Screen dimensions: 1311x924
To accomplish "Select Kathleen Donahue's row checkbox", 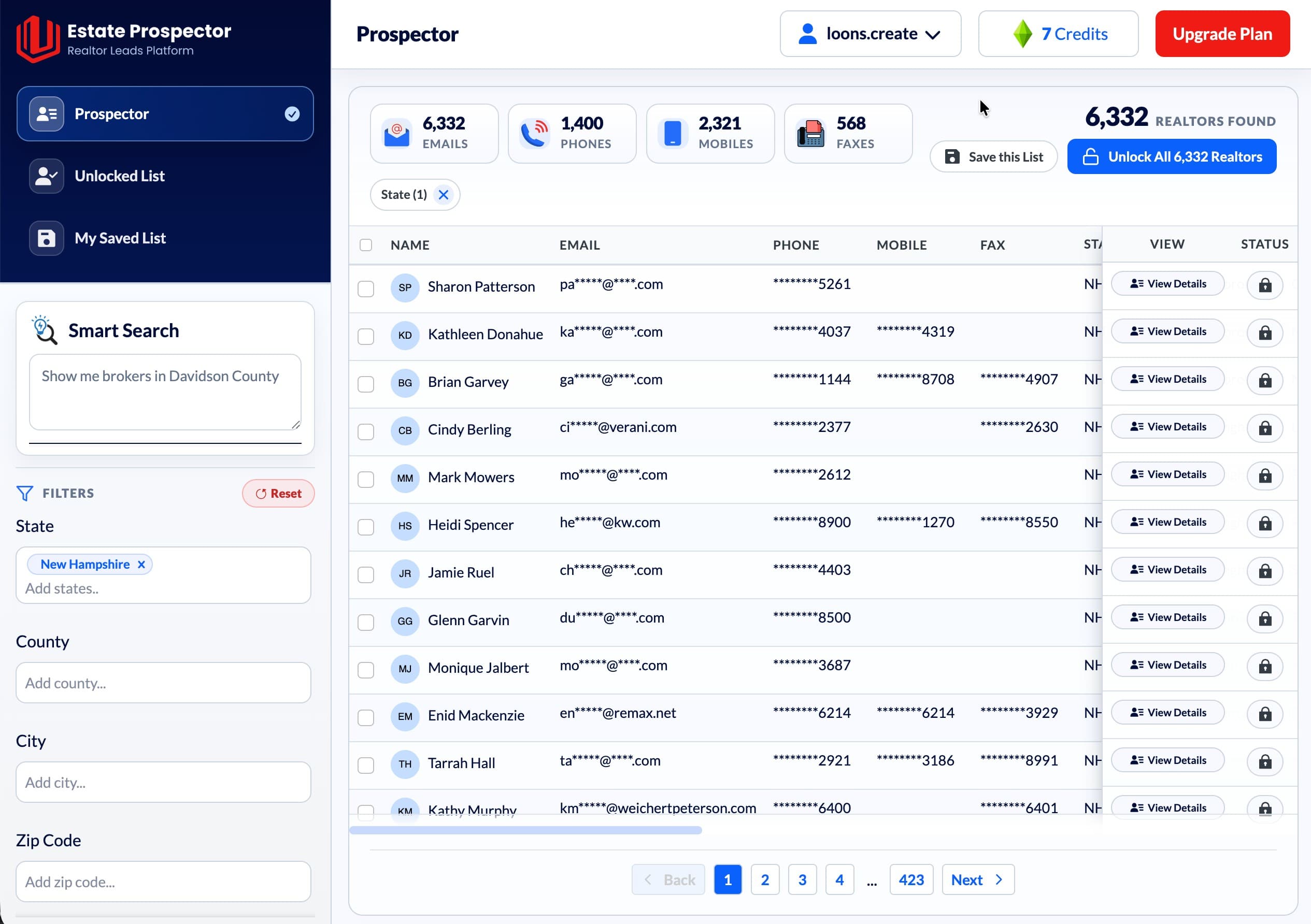I will click(366, 336).
